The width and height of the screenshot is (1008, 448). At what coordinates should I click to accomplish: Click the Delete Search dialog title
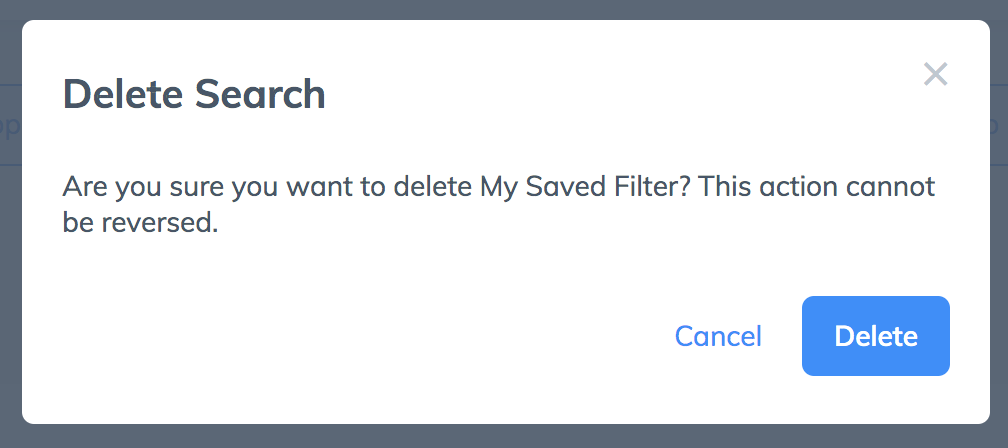[x=194, y=94]
